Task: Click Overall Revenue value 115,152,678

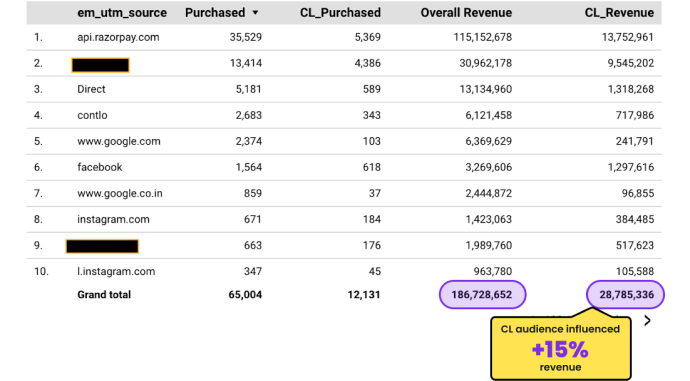Action: [483, 37]
